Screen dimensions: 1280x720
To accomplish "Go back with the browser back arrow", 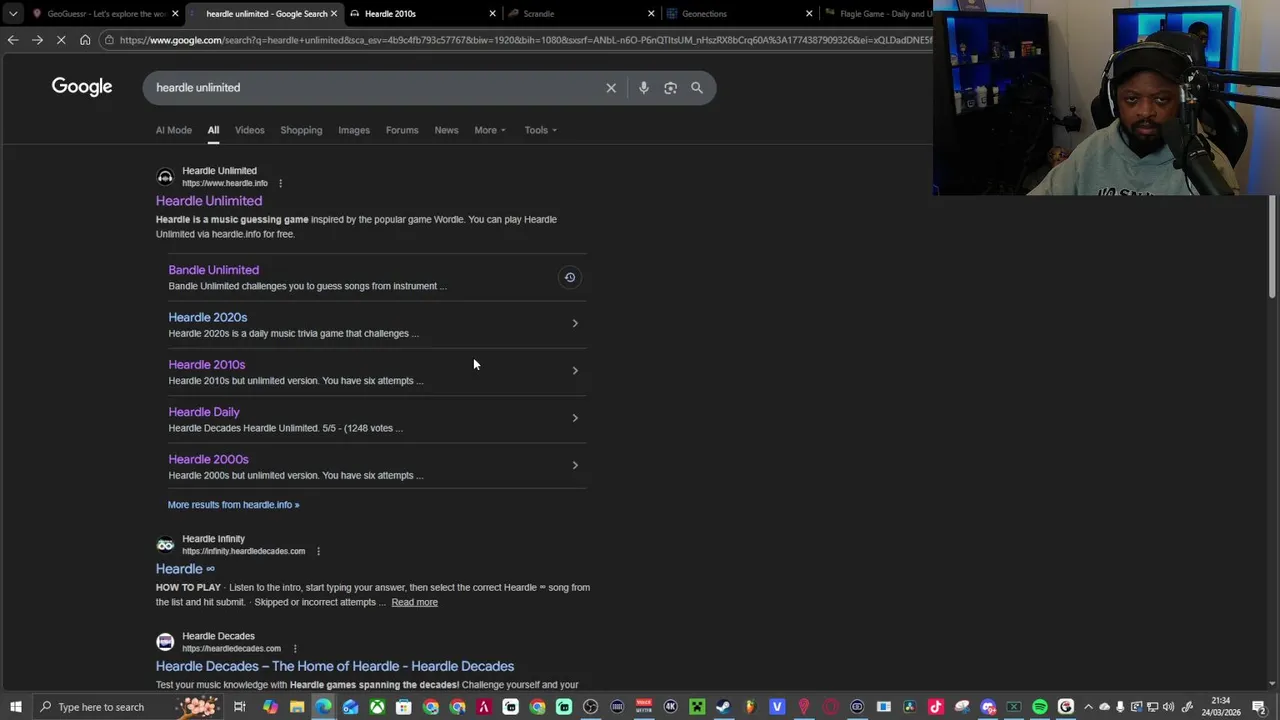I will [12, 40].
